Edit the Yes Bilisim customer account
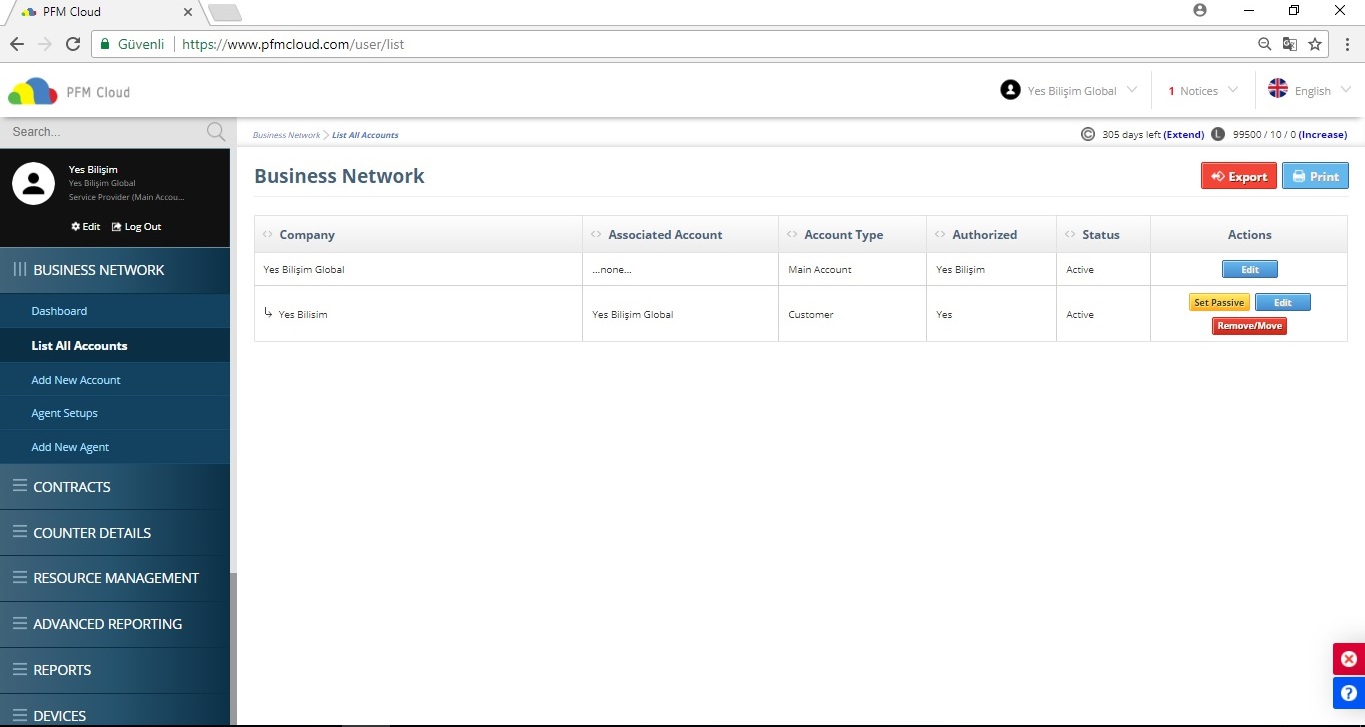This screenshot has height=727, width=1365. [x=1282, y=303]
